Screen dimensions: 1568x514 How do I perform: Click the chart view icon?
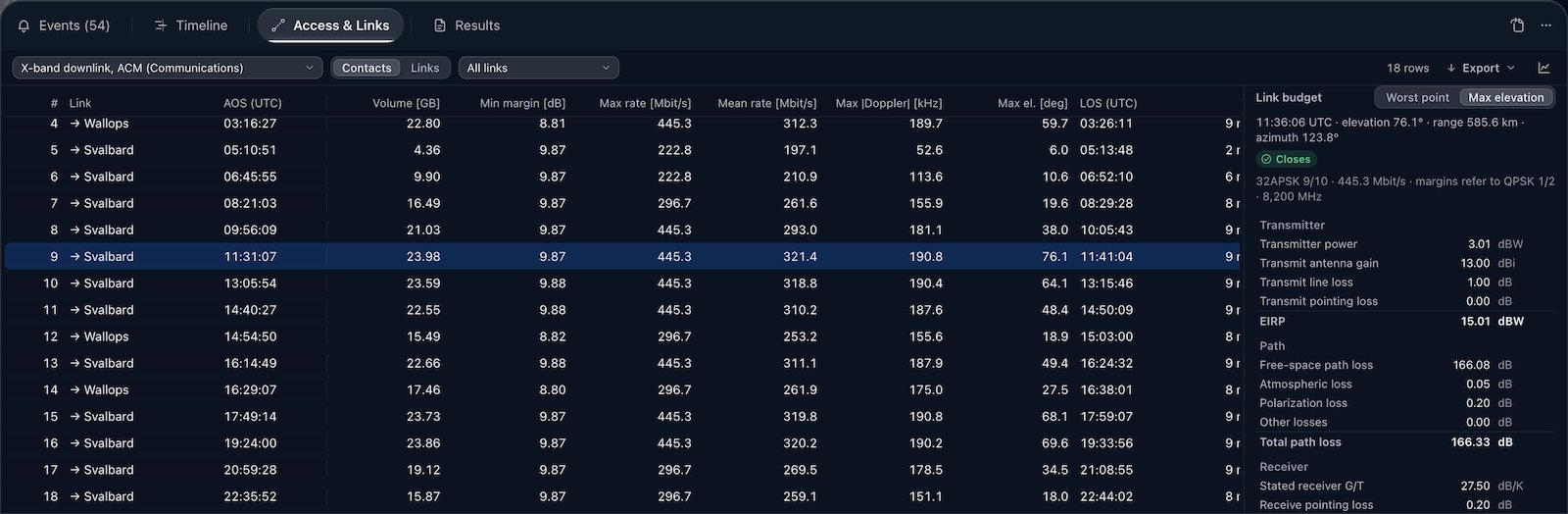[x=1543, y=68]
